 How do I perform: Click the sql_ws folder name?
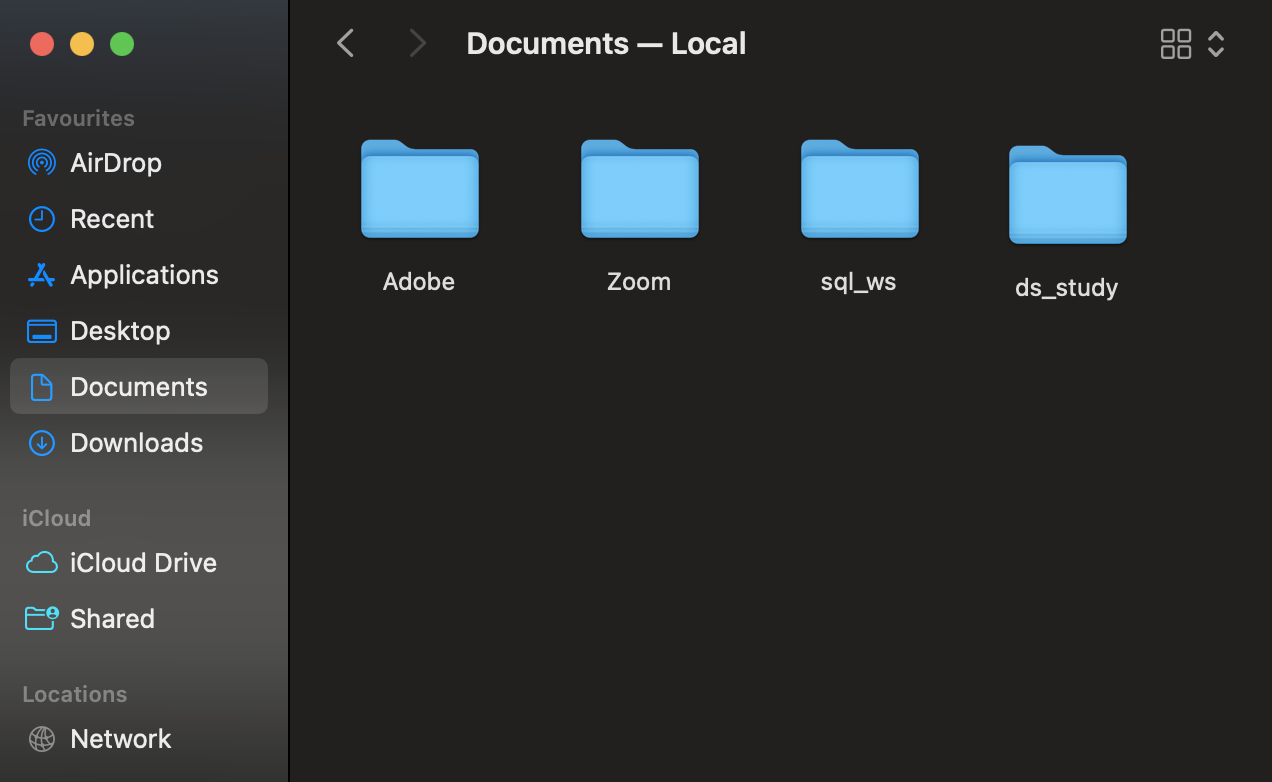858,282
